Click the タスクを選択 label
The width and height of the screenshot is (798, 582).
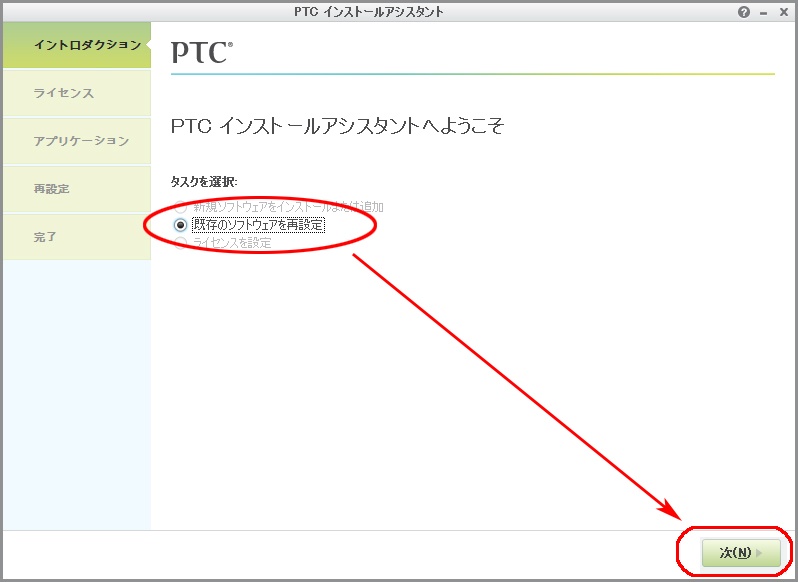(204, 182)
